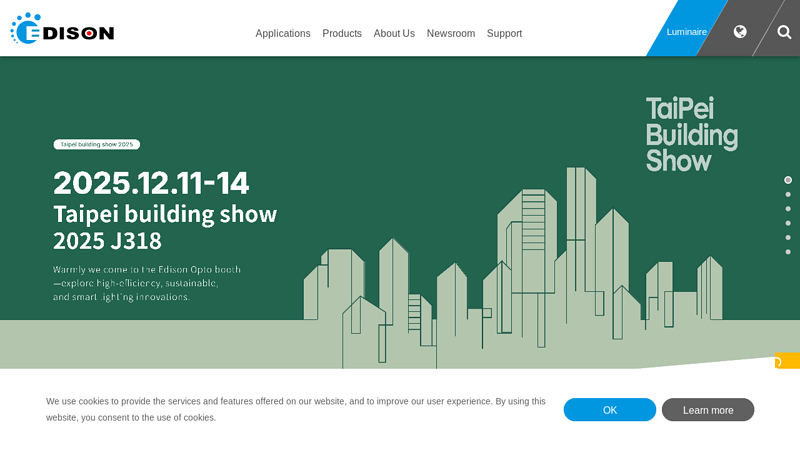Viewport: 800px width, 450px height.
Task: Jump to the fifth carousel slide dot
Action: coord(788,238)
